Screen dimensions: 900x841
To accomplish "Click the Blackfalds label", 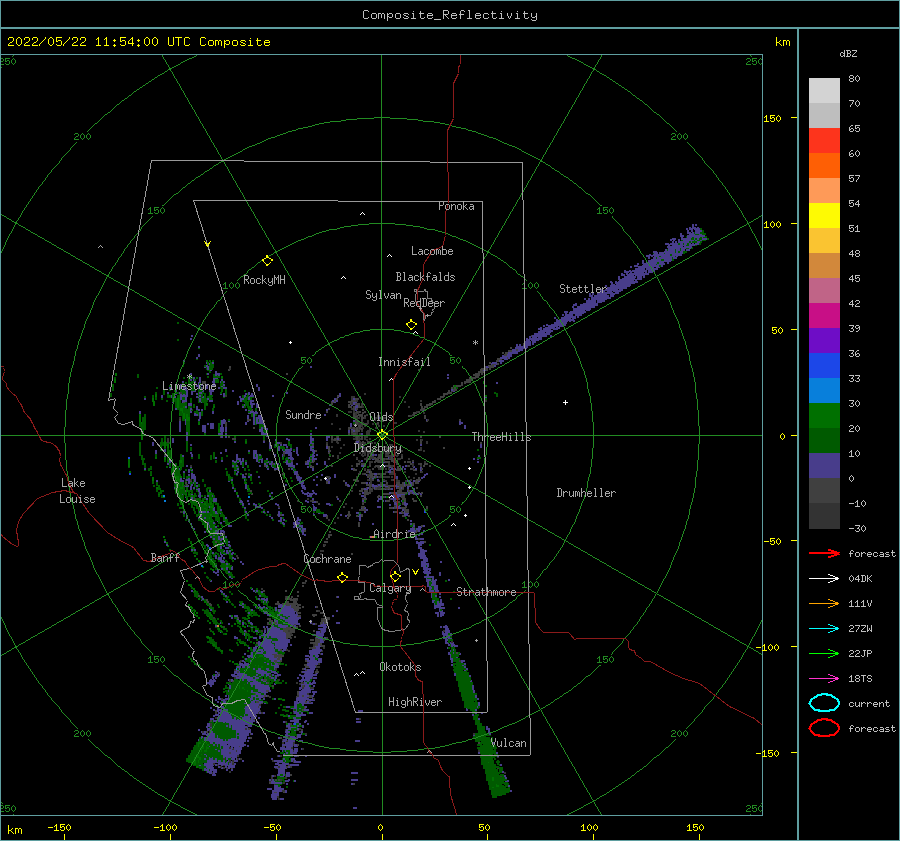I will pos(425,277).
